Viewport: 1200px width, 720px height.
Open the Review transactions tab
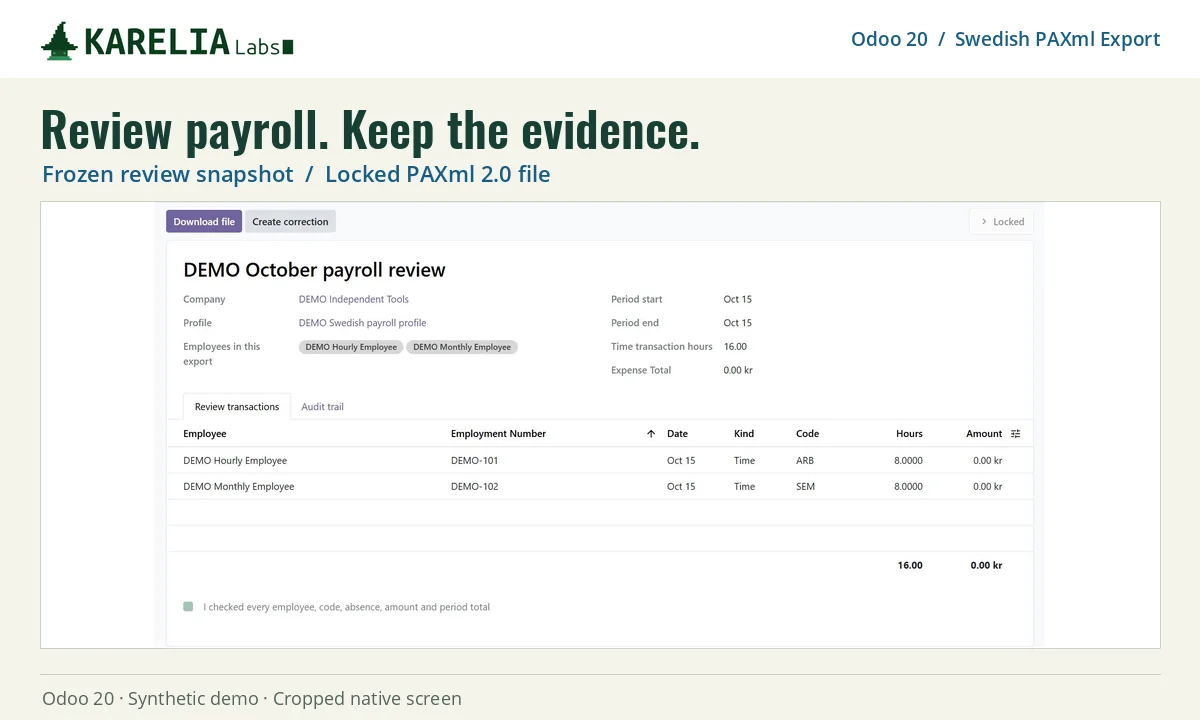237,407
